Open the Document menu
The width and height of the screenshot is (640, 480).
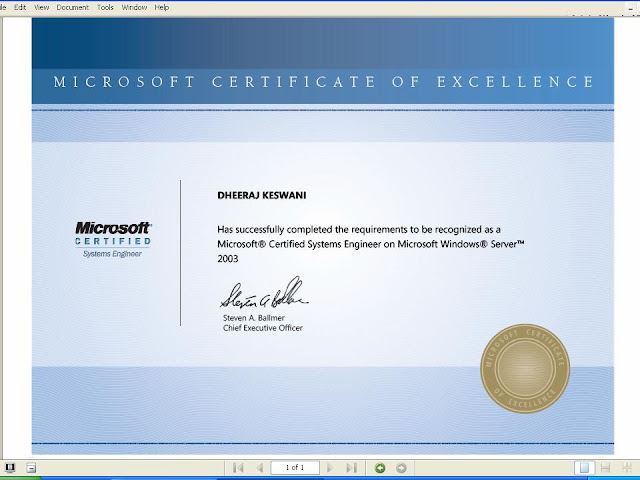tap(72, 7)
